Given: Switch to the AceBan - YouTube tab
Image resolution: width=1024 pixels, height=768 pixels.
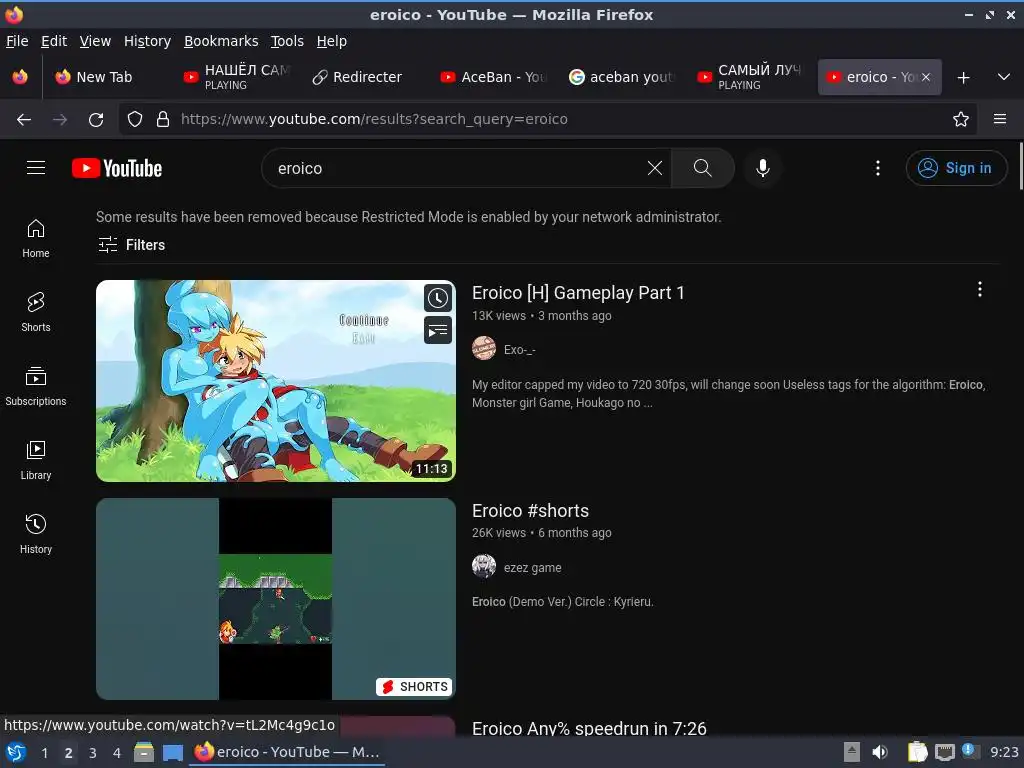Looking at the screenshot, I should coord(493,77).
